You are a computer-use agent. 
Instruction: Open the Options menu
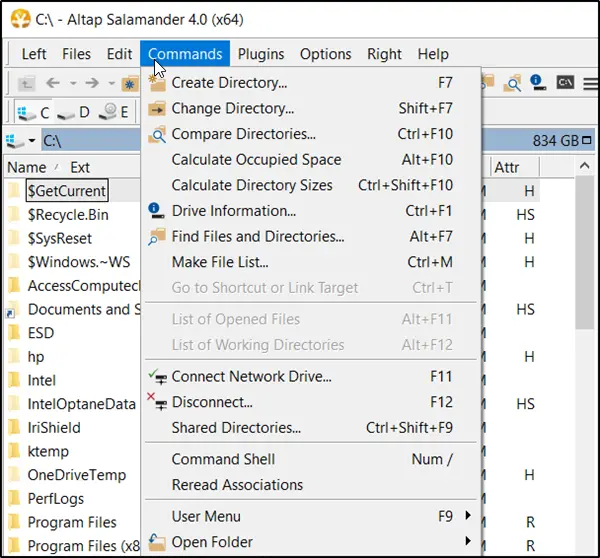(x=326, y=54)
